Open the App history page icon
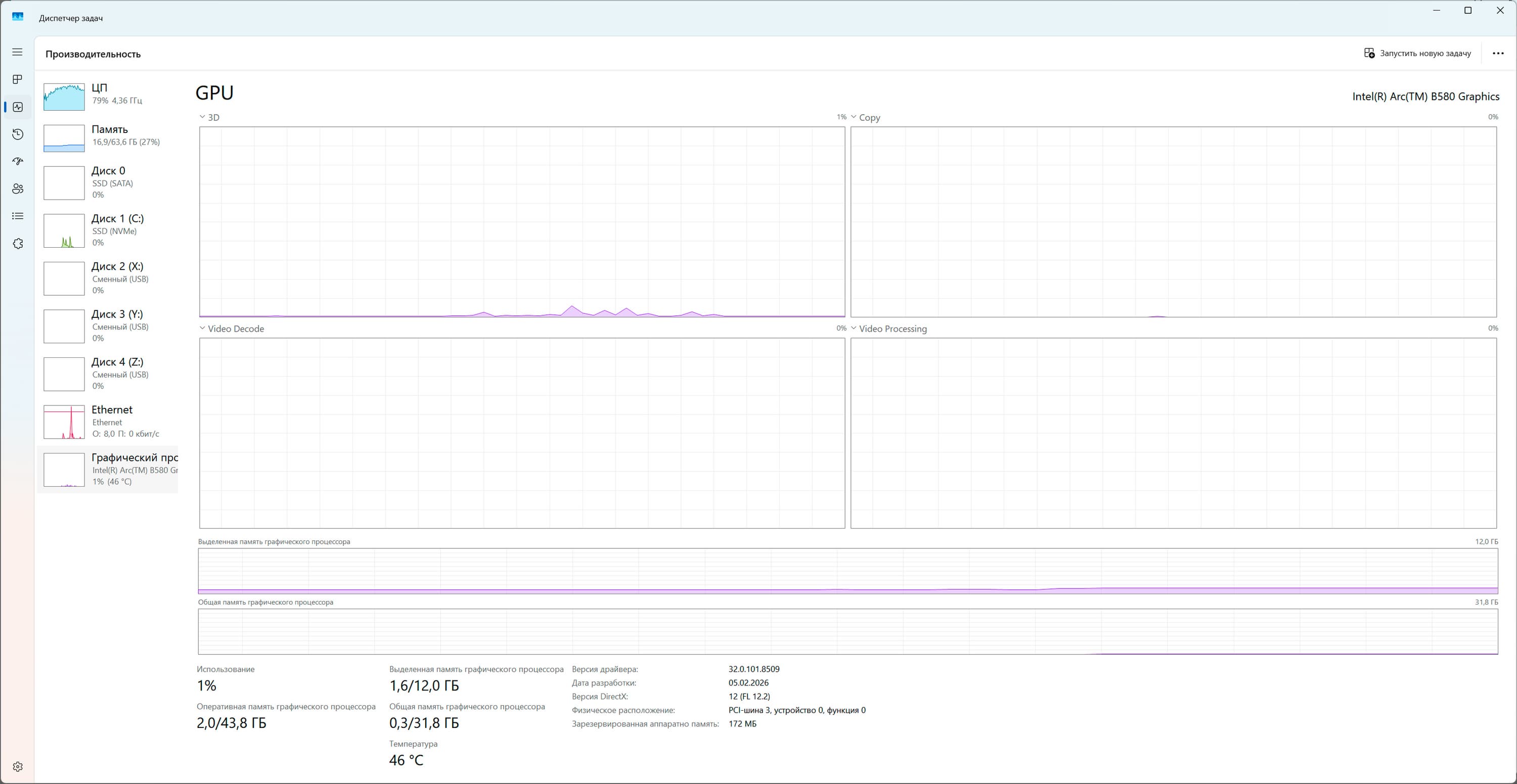The height and width of the screenshot is (784, 1517). 18,134
